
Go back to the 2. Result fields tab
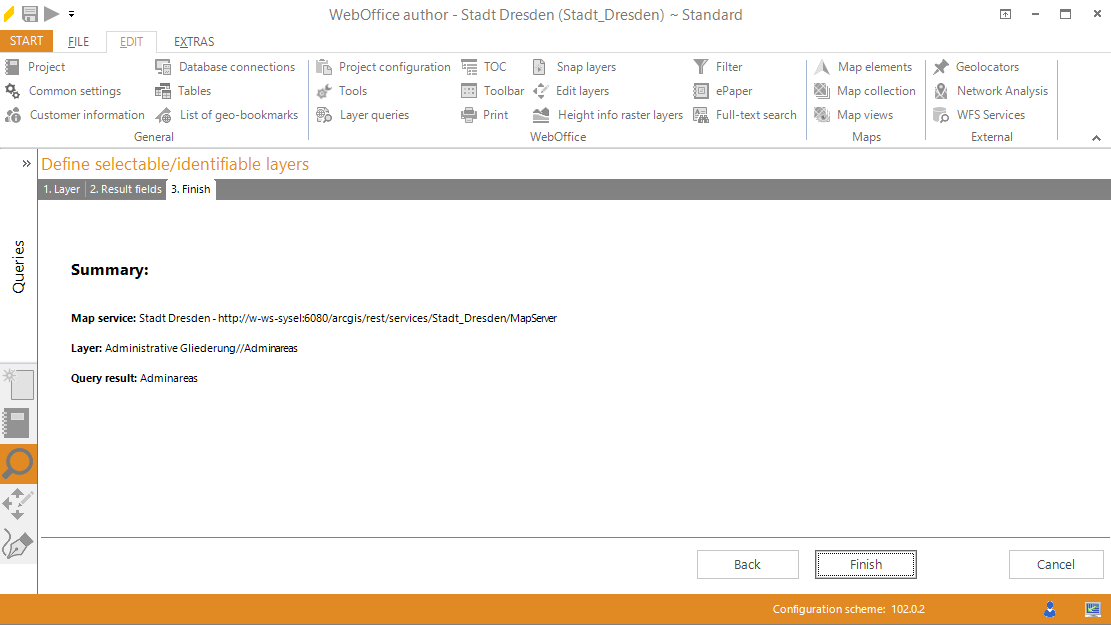(125, 188)
